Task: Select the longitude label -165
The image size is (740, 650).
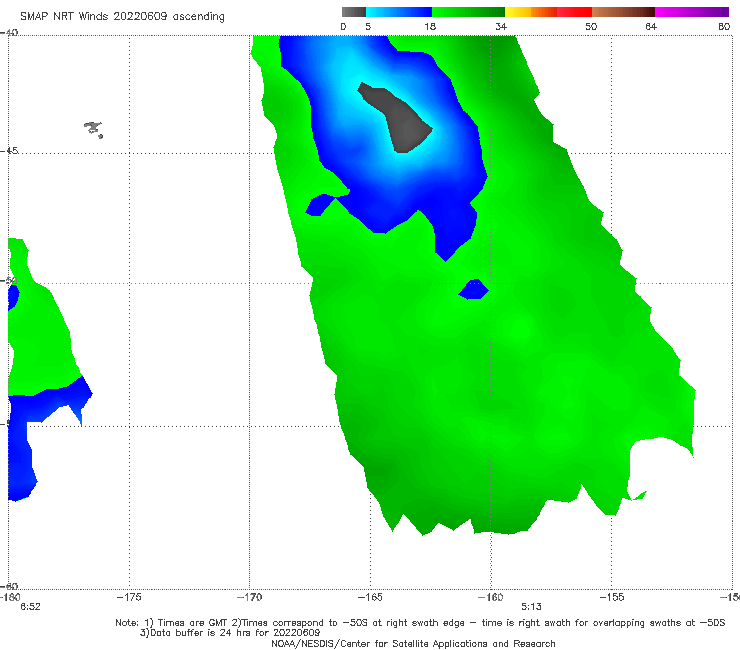Action: point(370,597)
